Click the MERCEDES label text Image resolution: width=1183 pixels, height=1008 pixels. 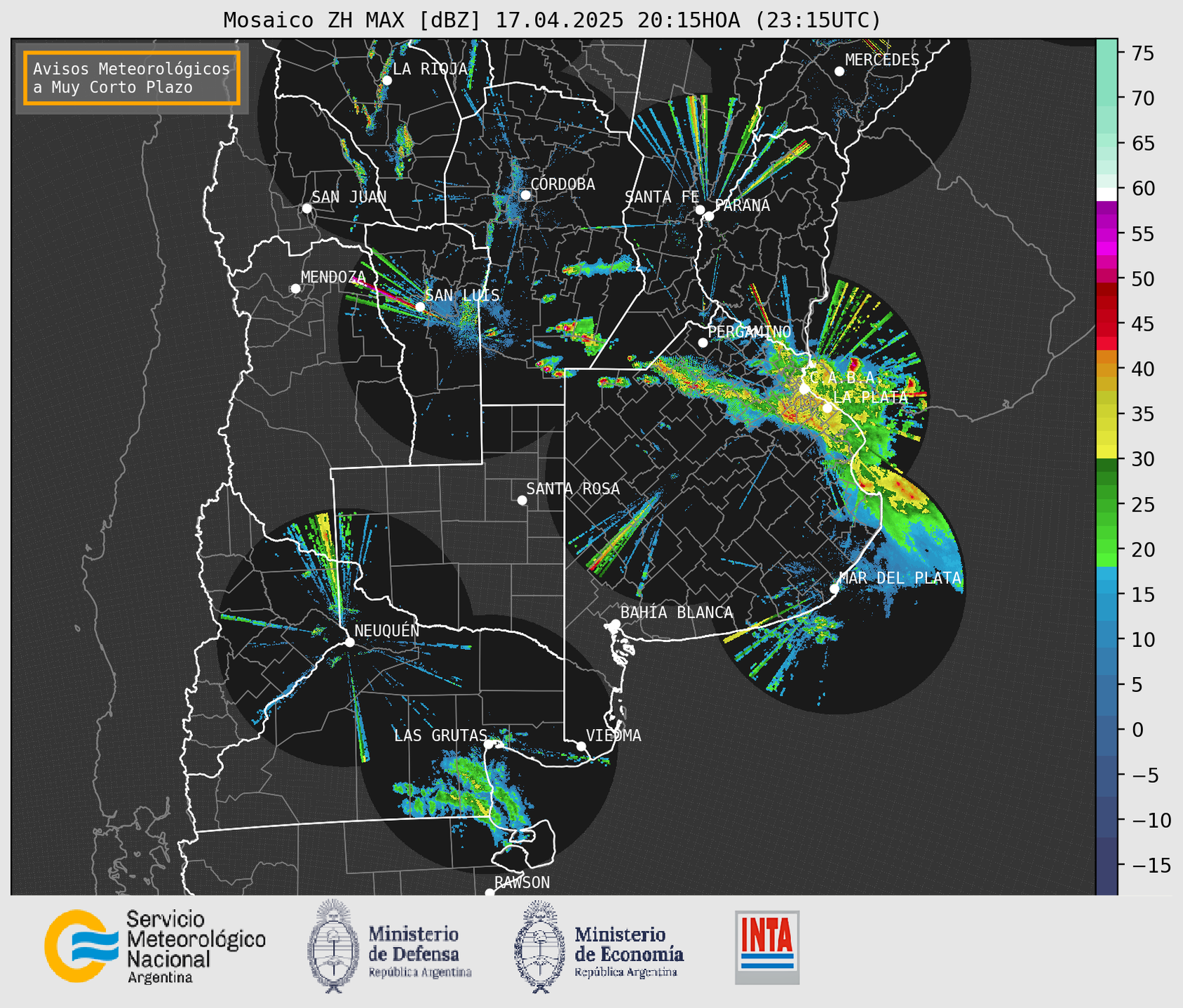click(x=882, y=60)
